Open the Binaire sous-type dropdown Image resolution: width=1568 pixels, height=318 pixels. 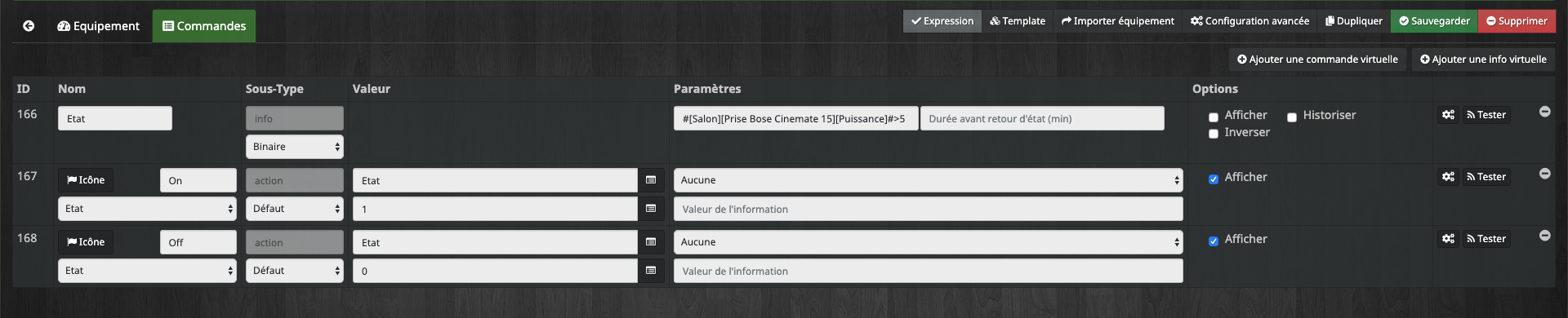click(295, 147)
